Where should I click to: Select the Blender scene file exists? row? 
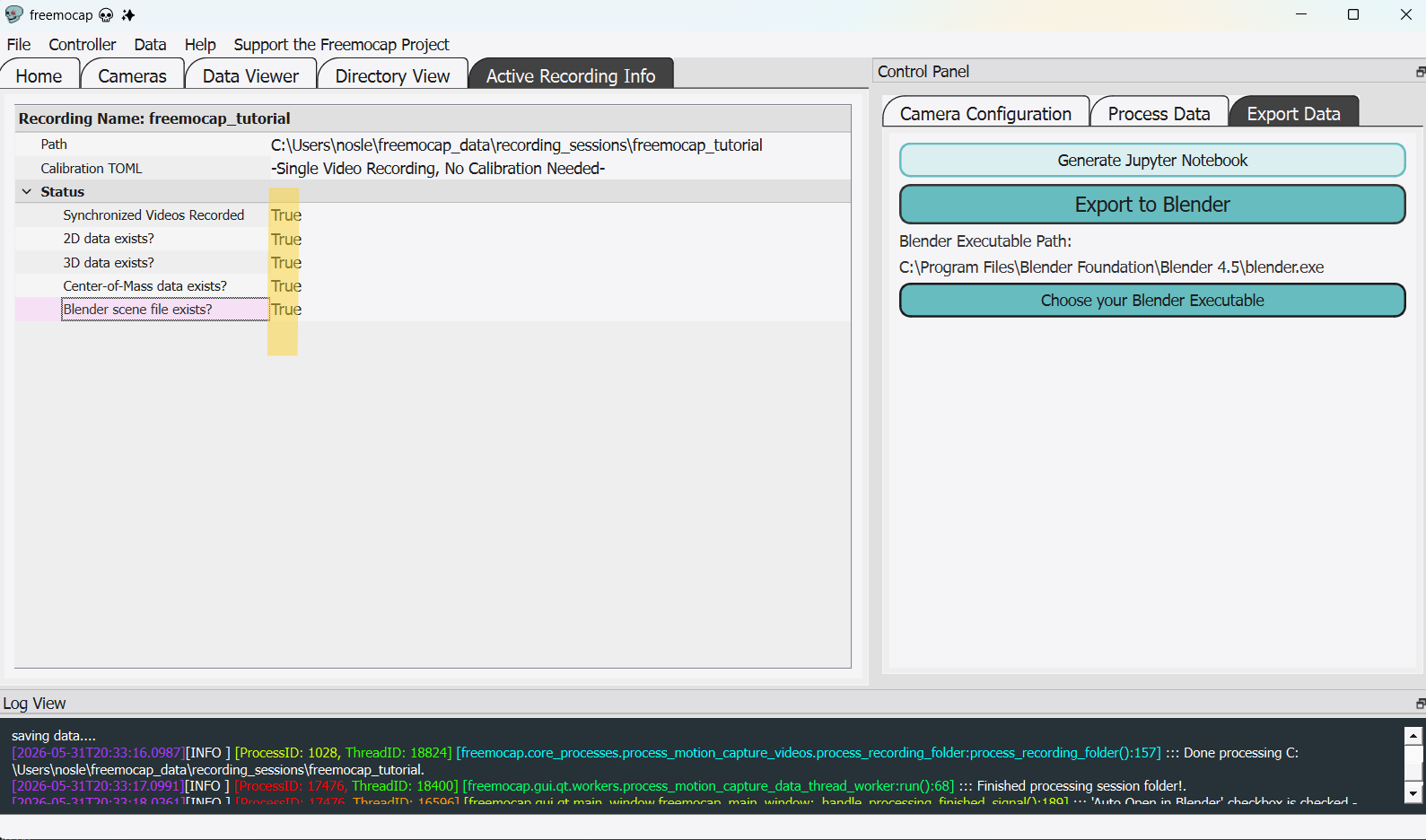(x=433, y=310)
